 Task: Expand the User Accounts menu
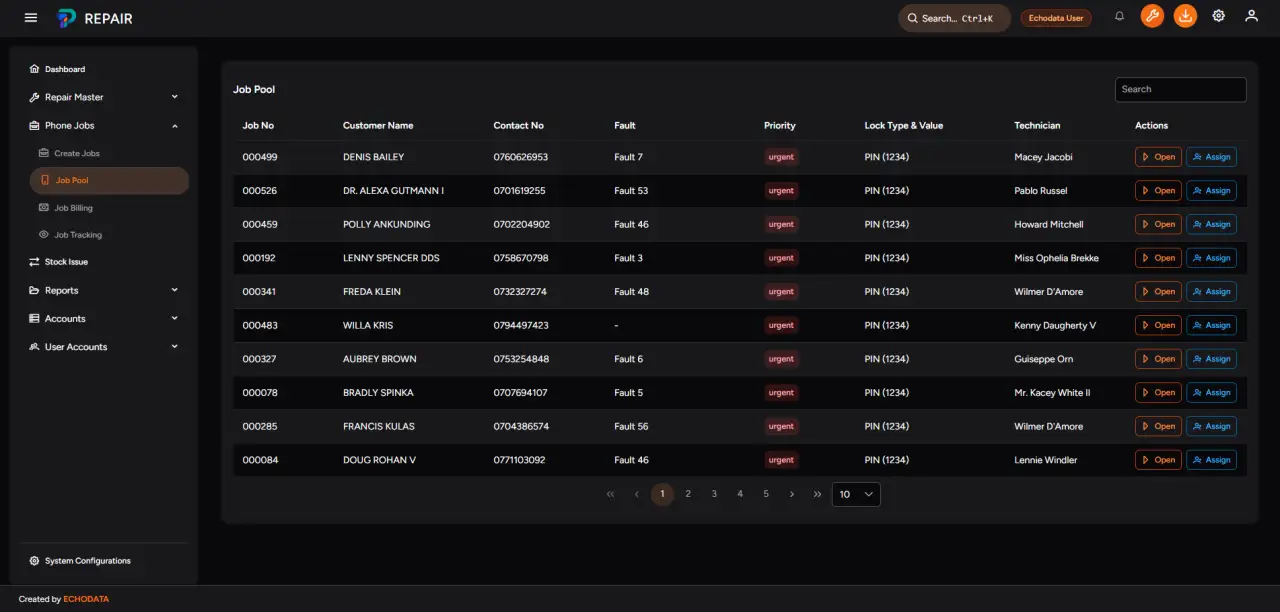[104, 347]
